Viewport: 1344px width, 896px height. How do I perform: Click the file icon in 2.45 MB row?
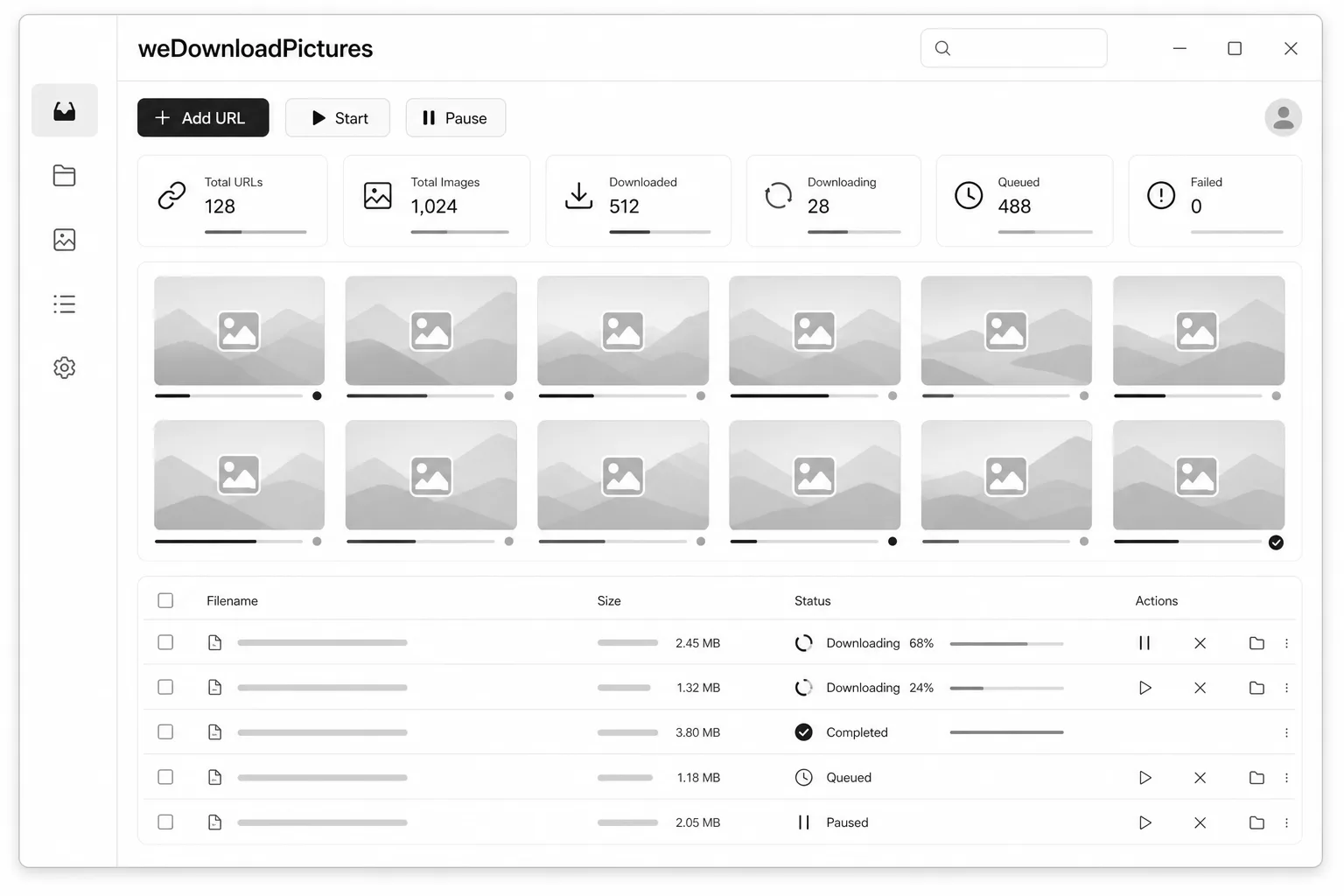click(x=214, y=643)
